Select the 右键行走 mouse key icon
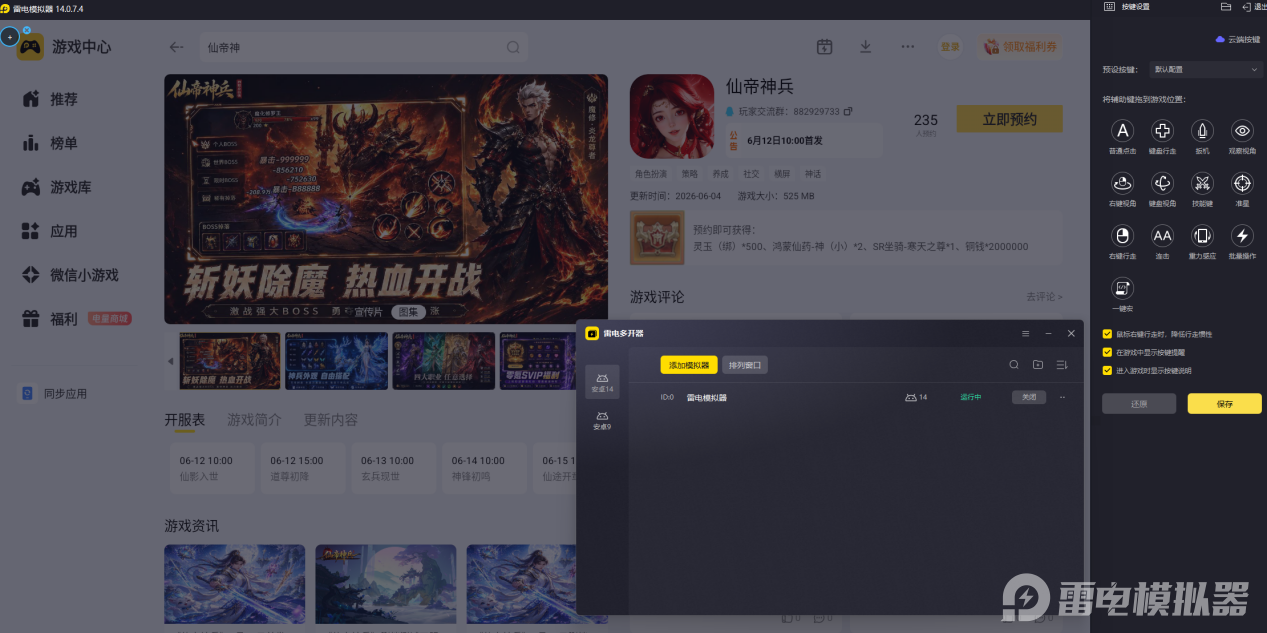The image size is (1267, 633). [1123, 236]
